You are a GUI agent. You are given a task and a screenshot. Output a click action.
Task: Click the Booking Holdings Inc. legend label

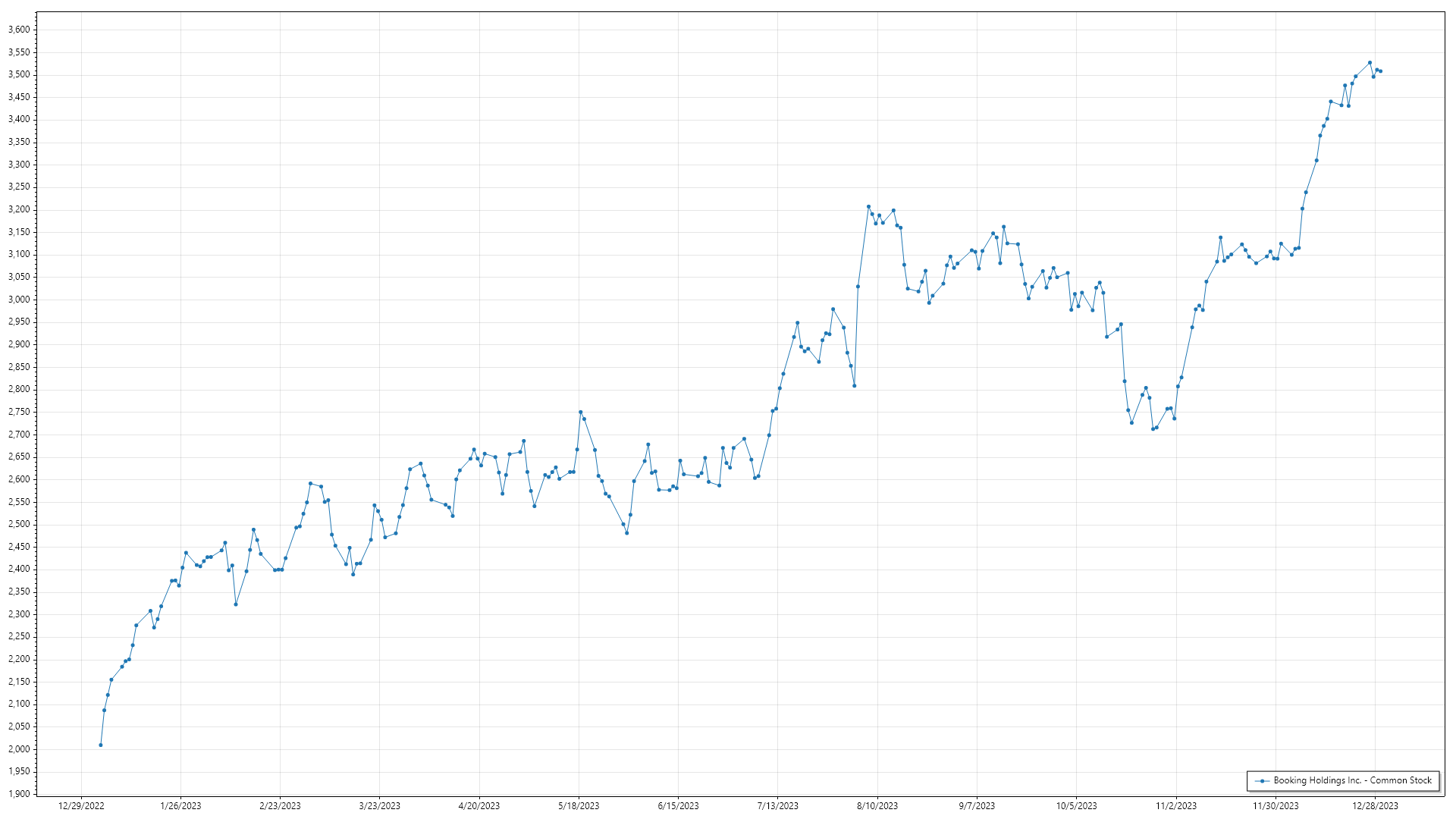1352,780
